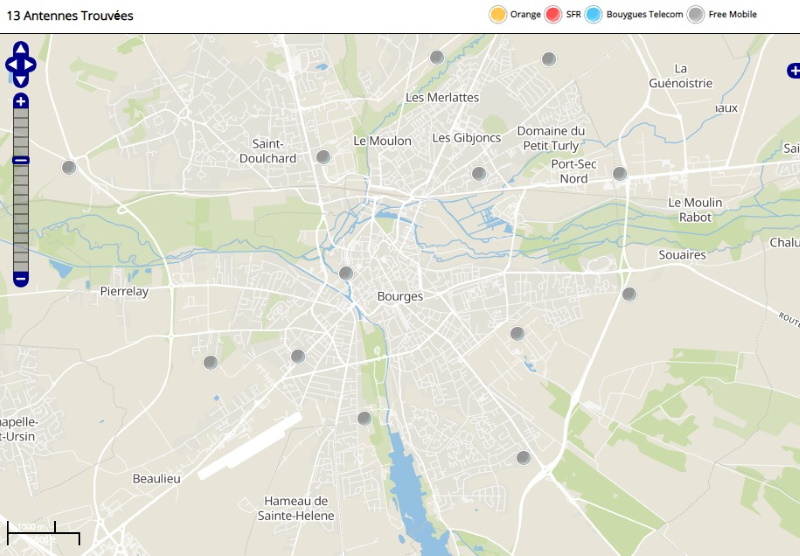Viewport: 800px width, 556px height.
Task: Open antenna marker northwest of Bourges label
Action: (x=346, y=272)
